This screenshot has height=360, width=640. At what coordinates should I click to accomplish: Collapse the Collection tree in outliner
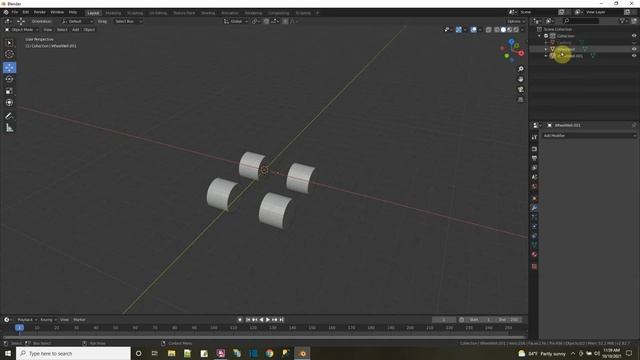point(540,36)
